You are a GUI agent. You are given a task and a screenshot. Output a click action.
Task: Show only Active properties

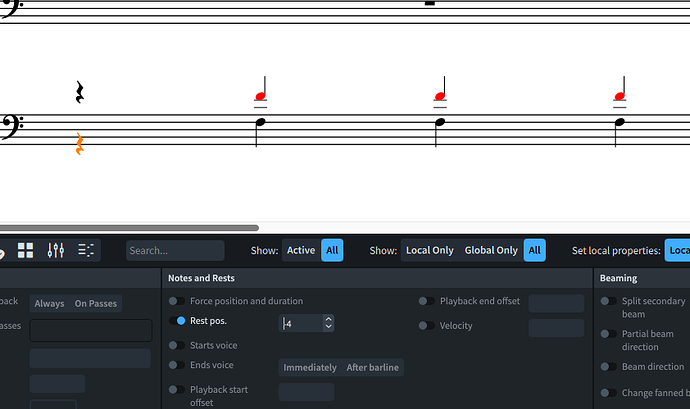(x=301, y=250)
